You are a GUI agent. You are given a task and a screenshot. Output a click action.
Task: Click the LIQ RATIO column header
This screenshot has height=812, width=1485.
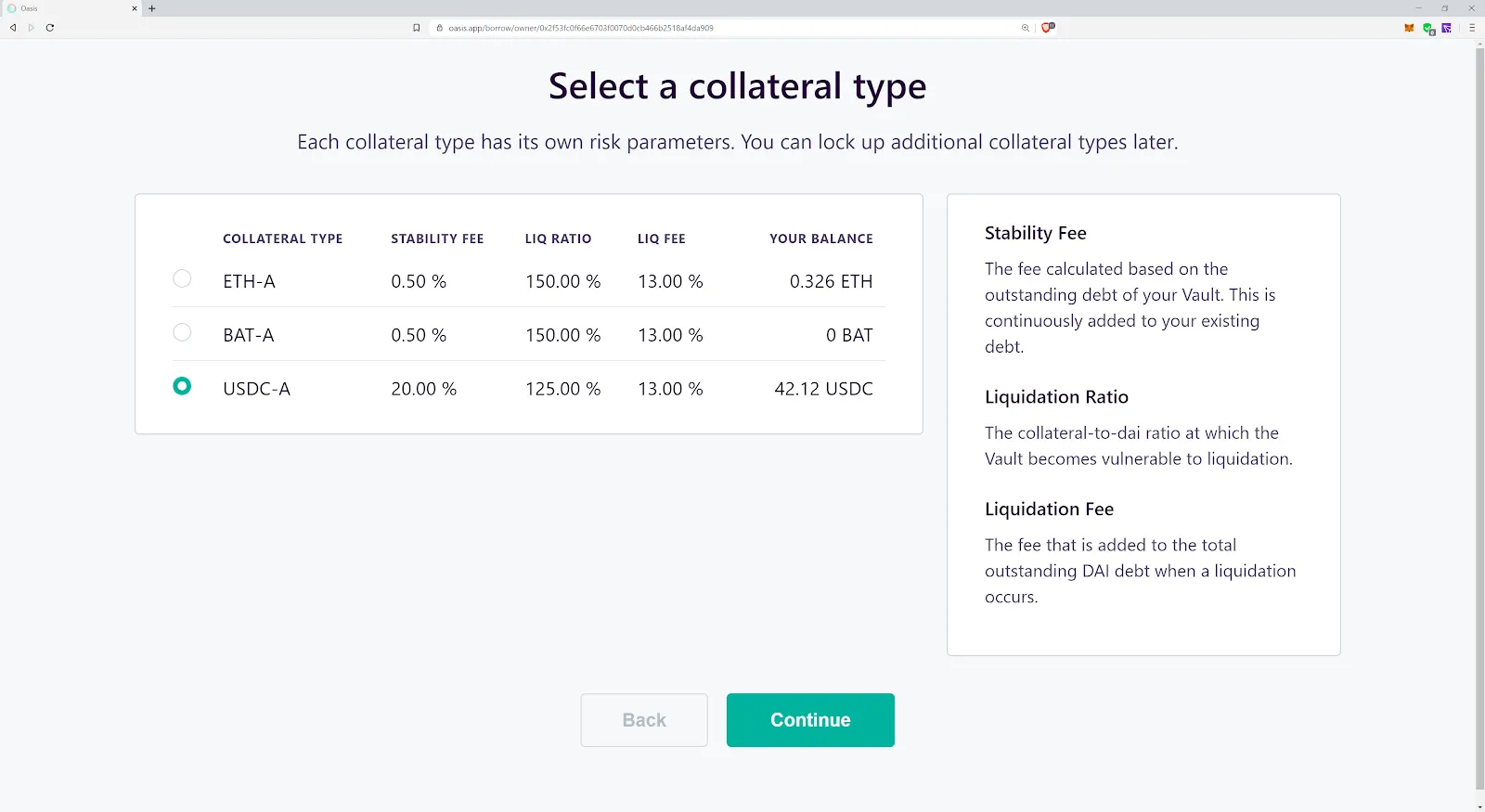[x=558, y=238]
